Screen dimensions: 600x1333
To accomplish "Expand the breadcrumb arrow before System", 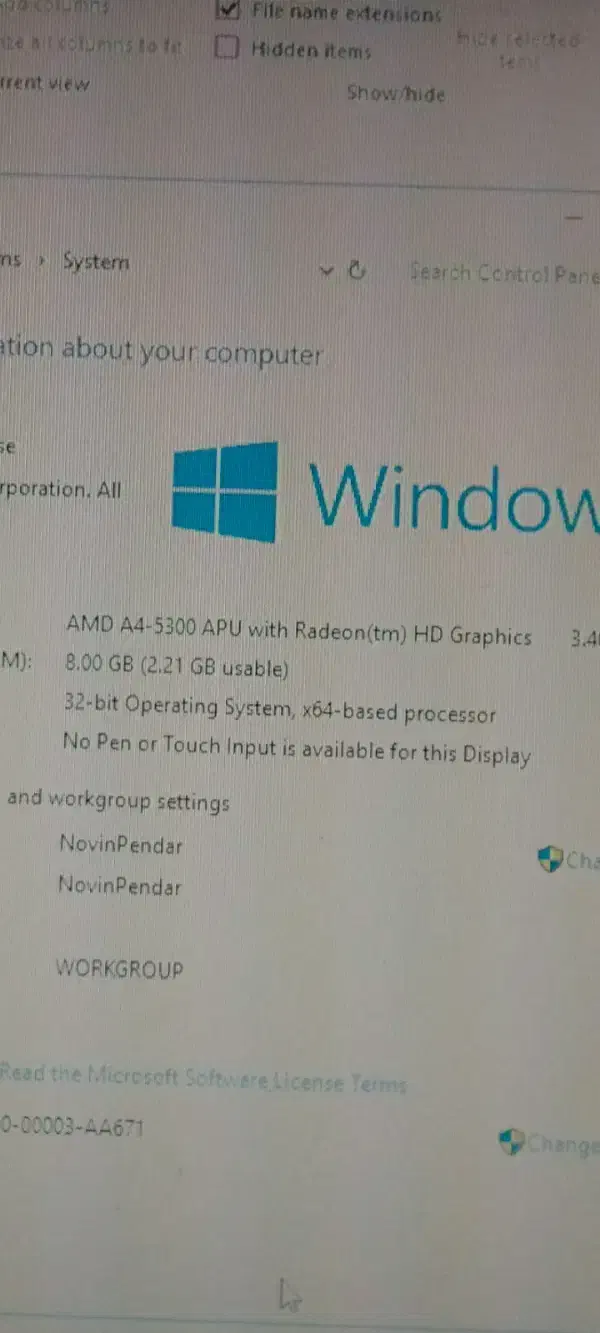I will (x=43, y=262).
